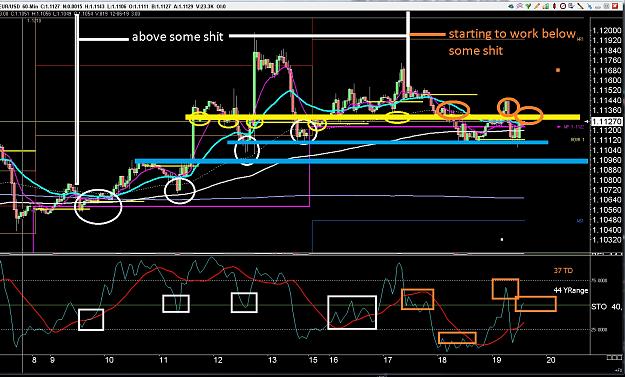Click the gray grid toolbar icon
625x377 pixels.
(x=607, y=6)
